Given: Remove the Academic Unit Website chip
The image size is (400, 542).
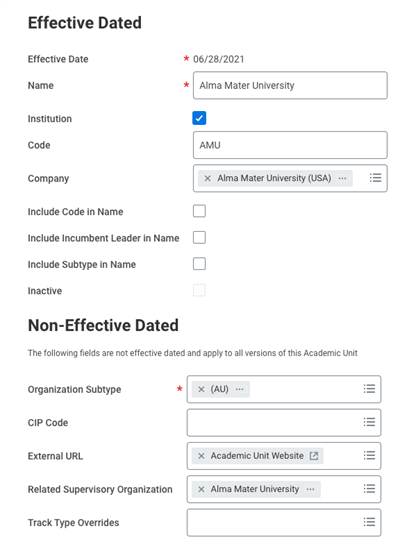Looking at the screenshot, I should pyautogui.click(x=201, y=456).
